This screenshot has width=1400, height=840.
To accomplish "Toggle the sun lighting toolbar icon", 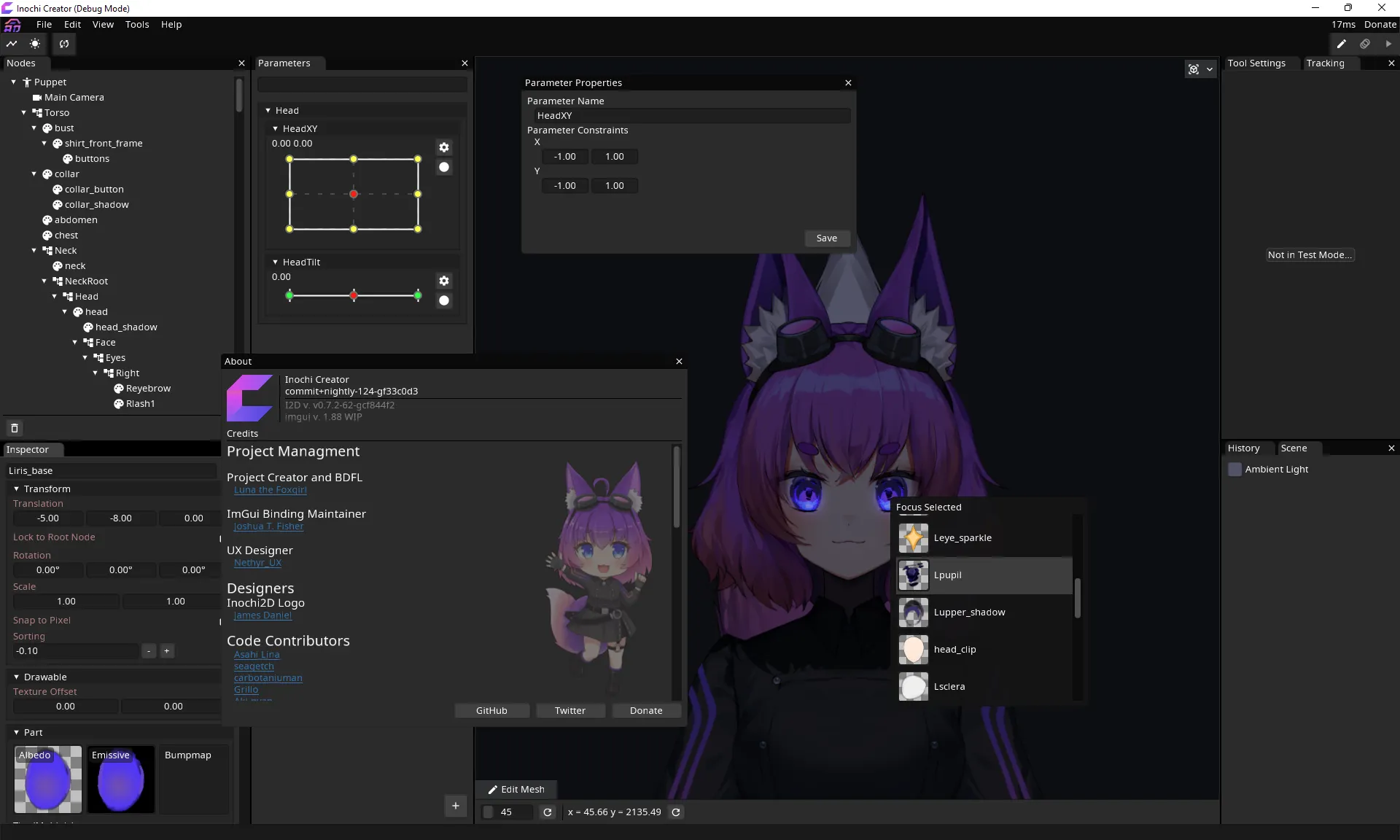I will click(35, 44).
